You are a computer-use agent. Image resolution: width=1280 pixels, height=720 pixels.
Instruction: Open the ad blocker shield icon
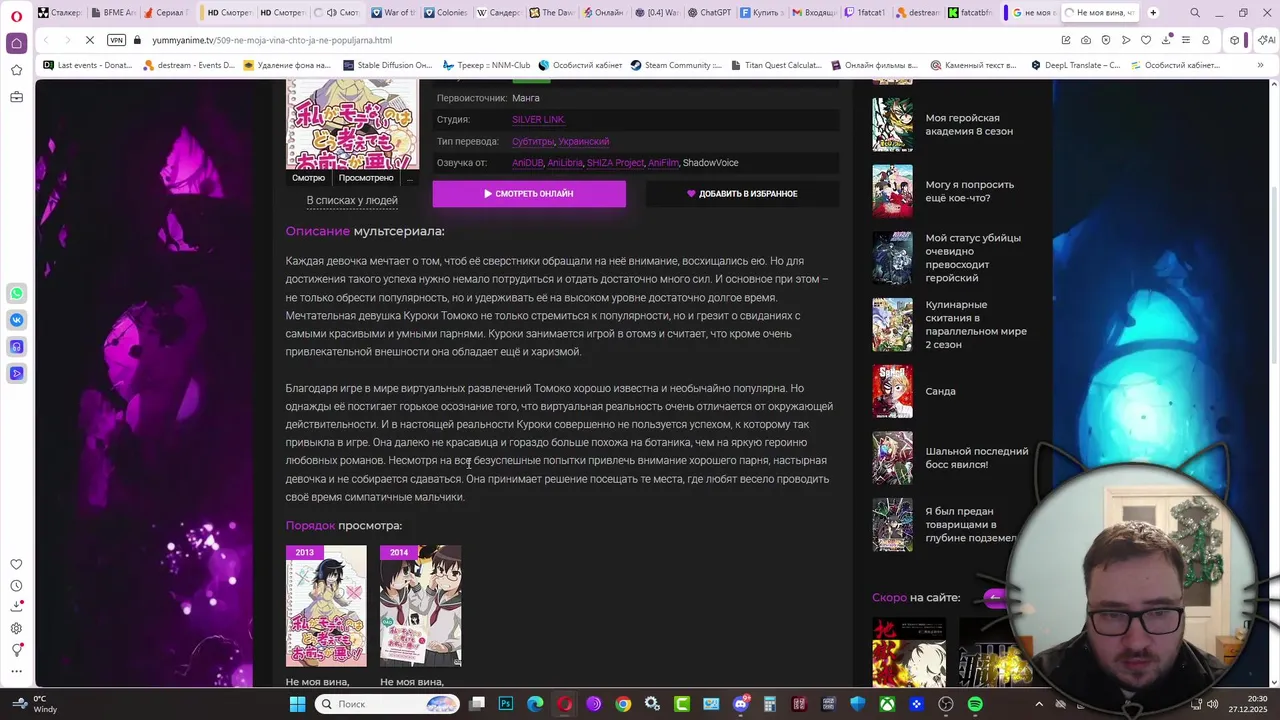coord(1105,40)
